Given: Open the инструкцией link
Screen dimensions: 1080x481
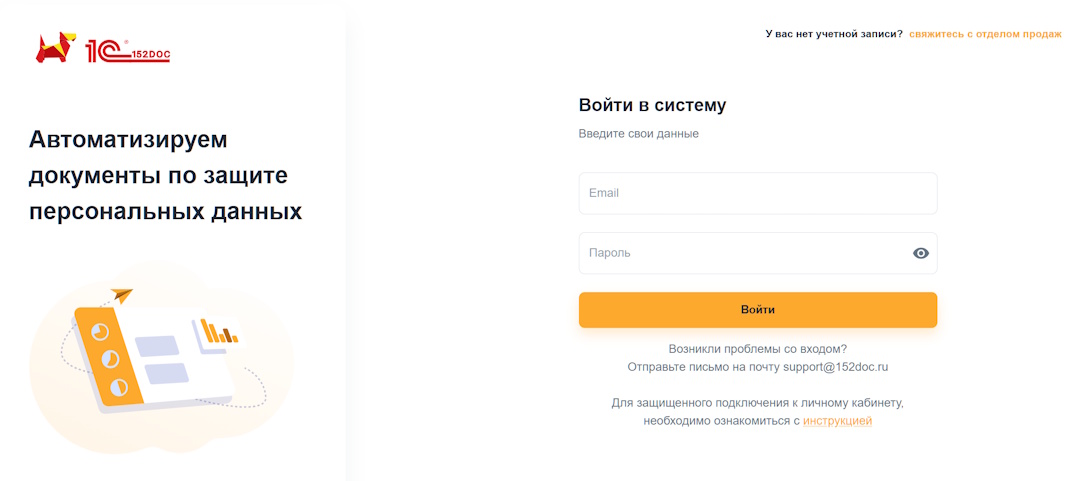Looking at the screenshot, I should pyautogui.click(x=837, y=421).
